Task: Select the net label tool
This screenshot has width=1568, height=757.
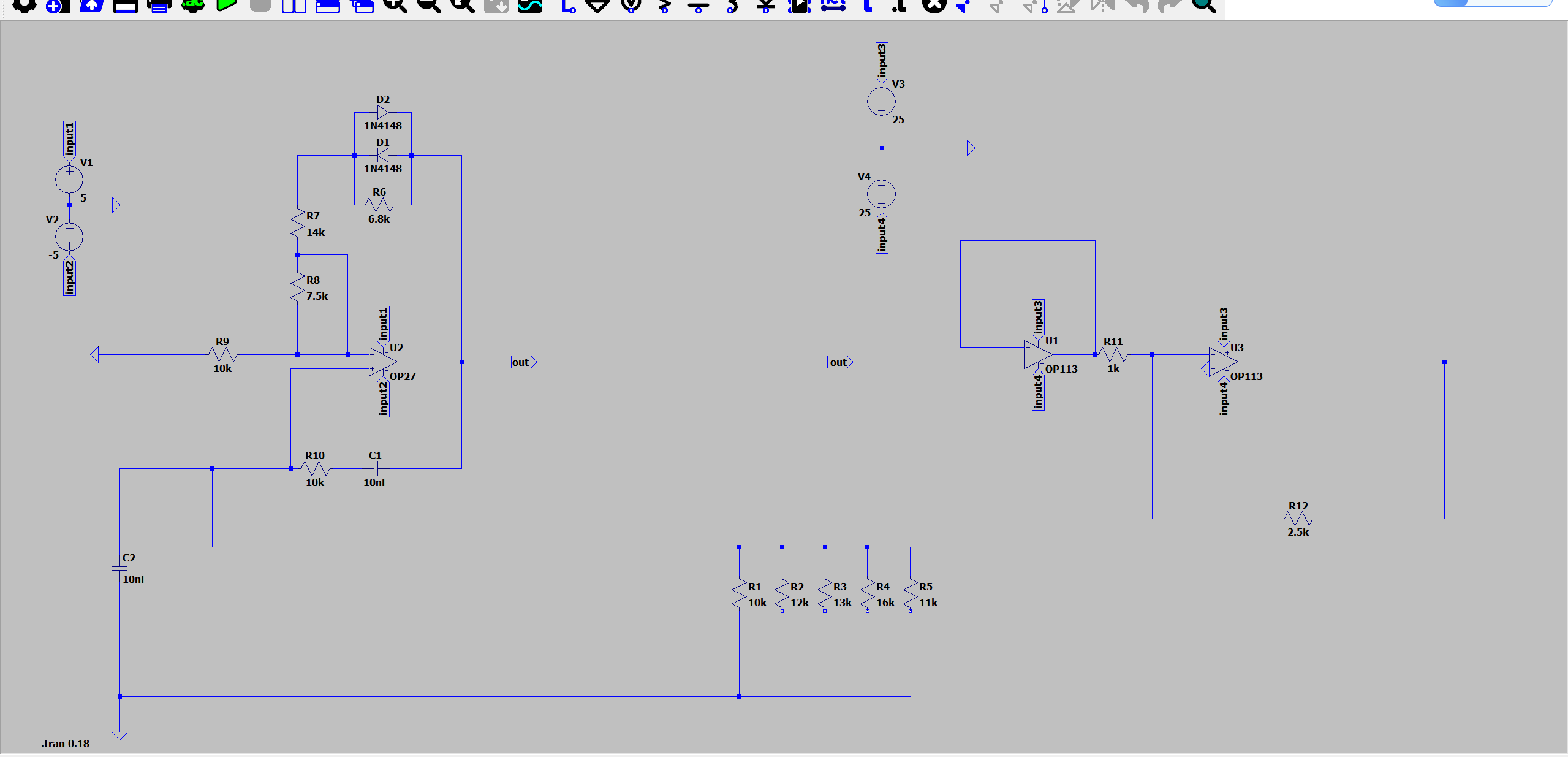Action: 833,6
